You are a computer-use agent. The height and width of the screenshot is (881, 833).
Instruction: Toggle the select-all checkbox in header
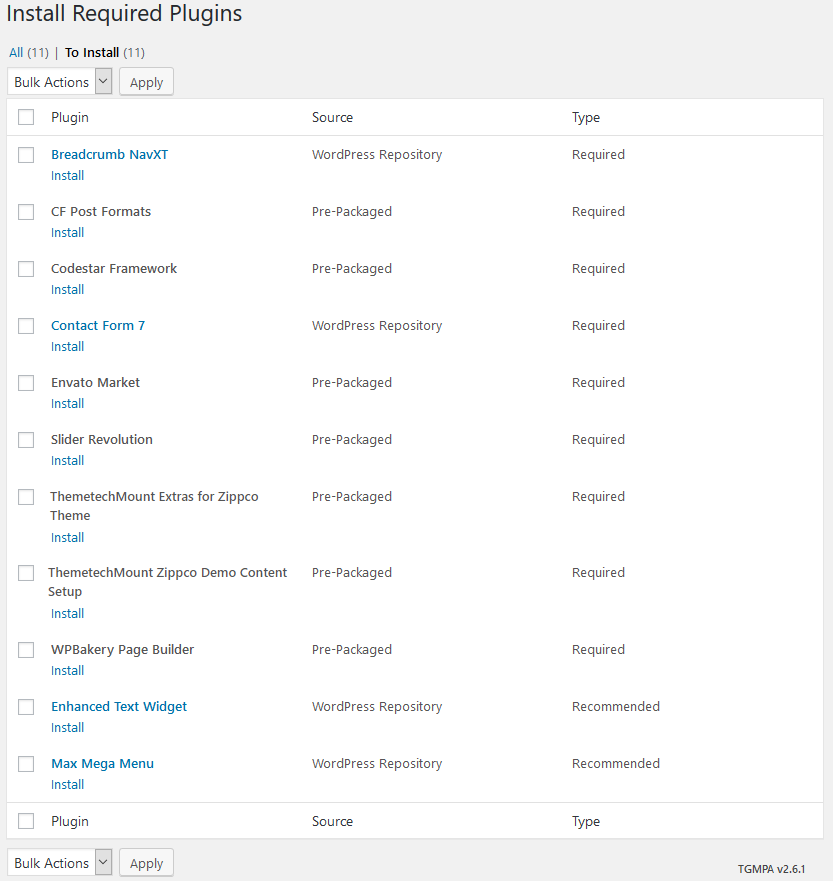[x=26, y=117]
